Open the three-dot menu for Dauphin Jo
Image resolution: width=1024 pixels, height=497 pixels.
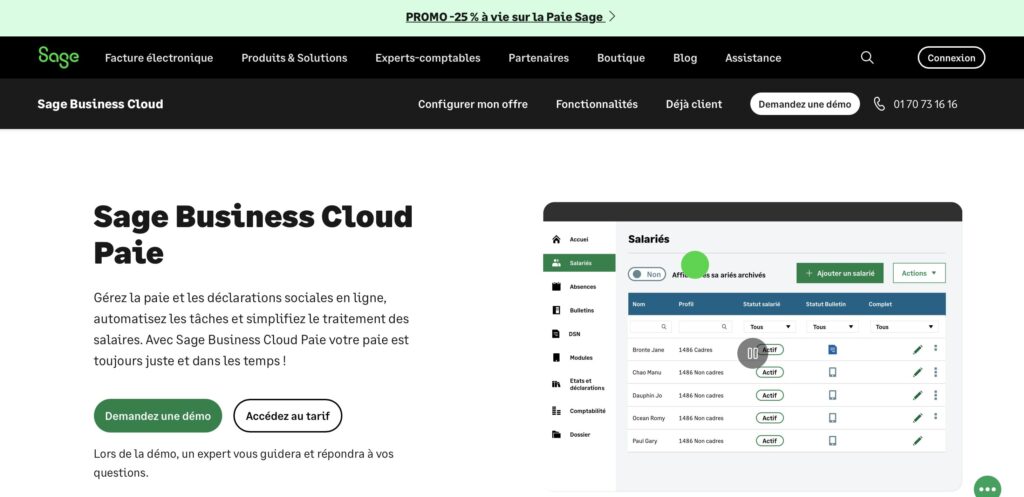click(936, 395)
